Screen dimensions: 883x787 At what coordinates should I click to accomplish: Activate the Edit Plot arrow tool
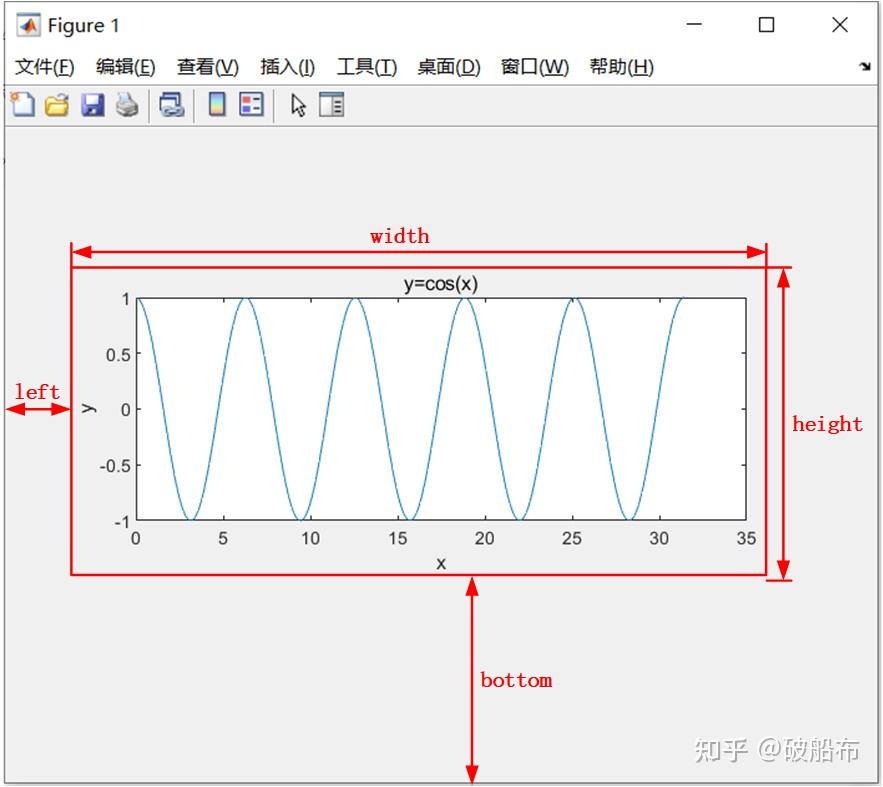pyautogui.click(x=297, y=104)
